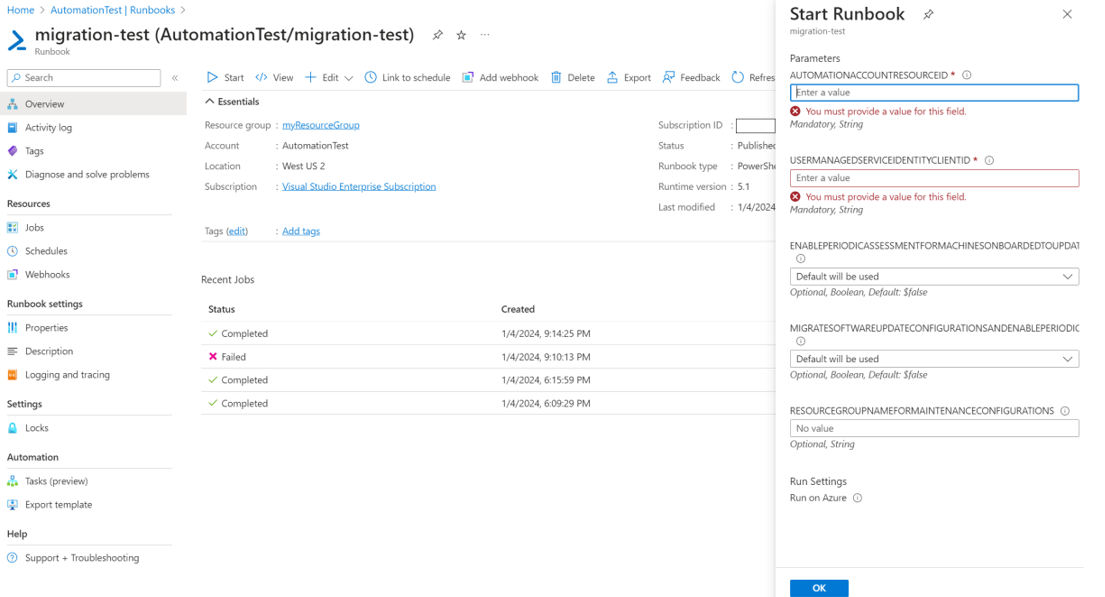The height and width of the screenshot is (597, 1105).
Task: Click the Refresh icon in the toolbar
Action: (x=738, y=78)
